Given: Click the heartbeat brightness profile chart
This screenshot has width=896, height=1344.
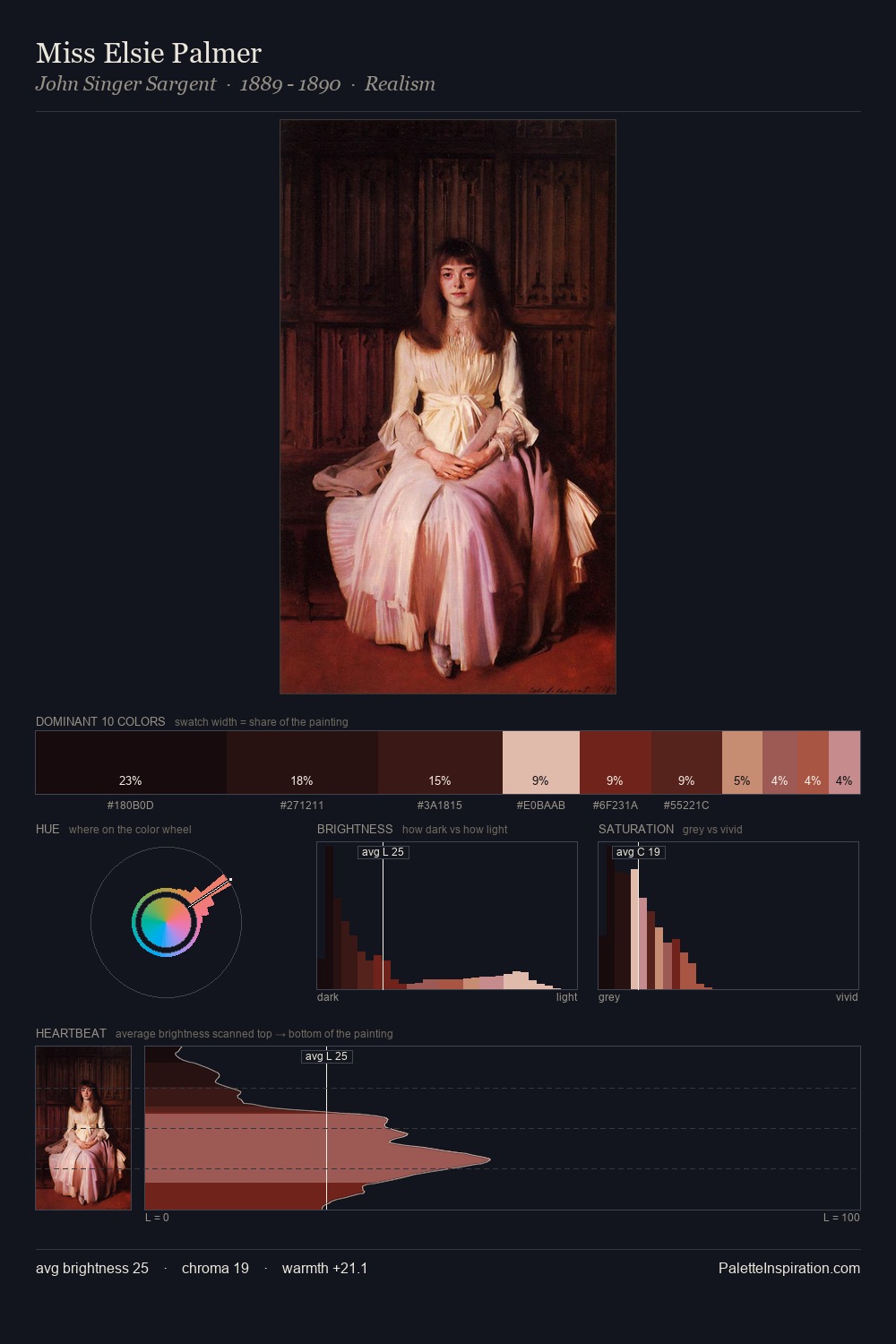Looking at the screenshot, I should 503,1128.
